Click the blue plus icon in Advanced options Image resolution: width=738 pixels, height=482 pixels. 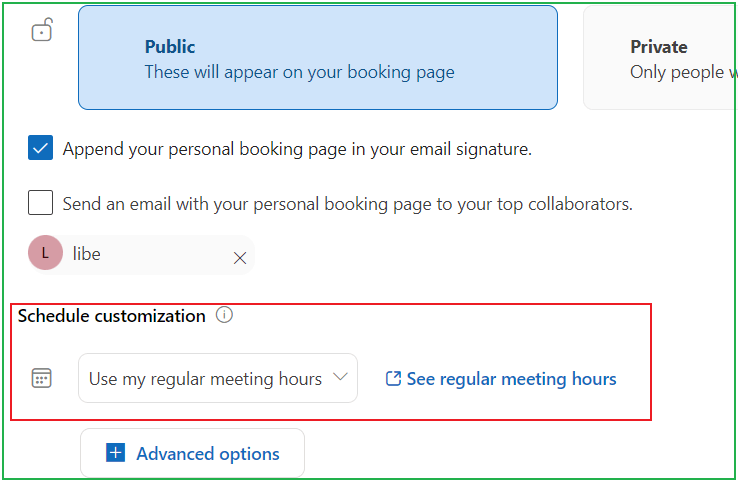(x=115, y=453)
